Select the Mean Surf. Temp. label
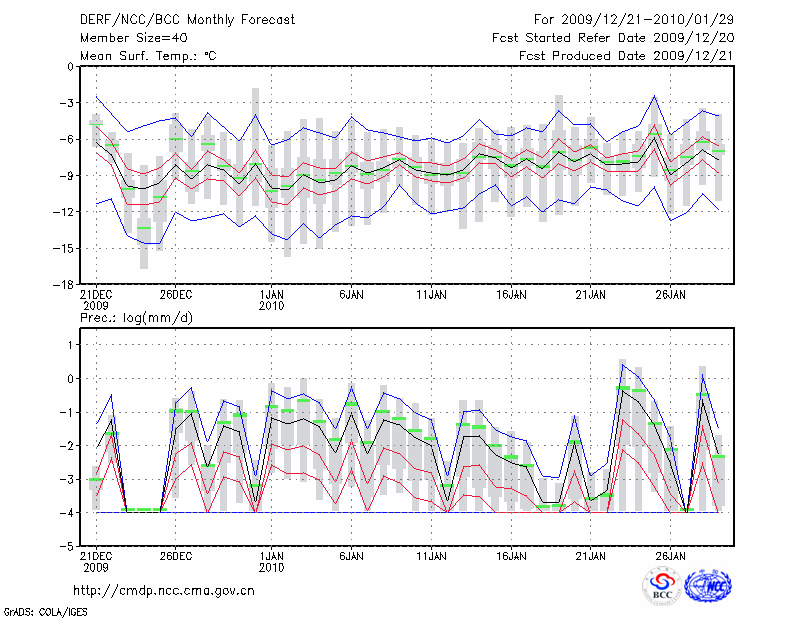The width and height of the screenshot is (800, 618). [x=148, y=56]
